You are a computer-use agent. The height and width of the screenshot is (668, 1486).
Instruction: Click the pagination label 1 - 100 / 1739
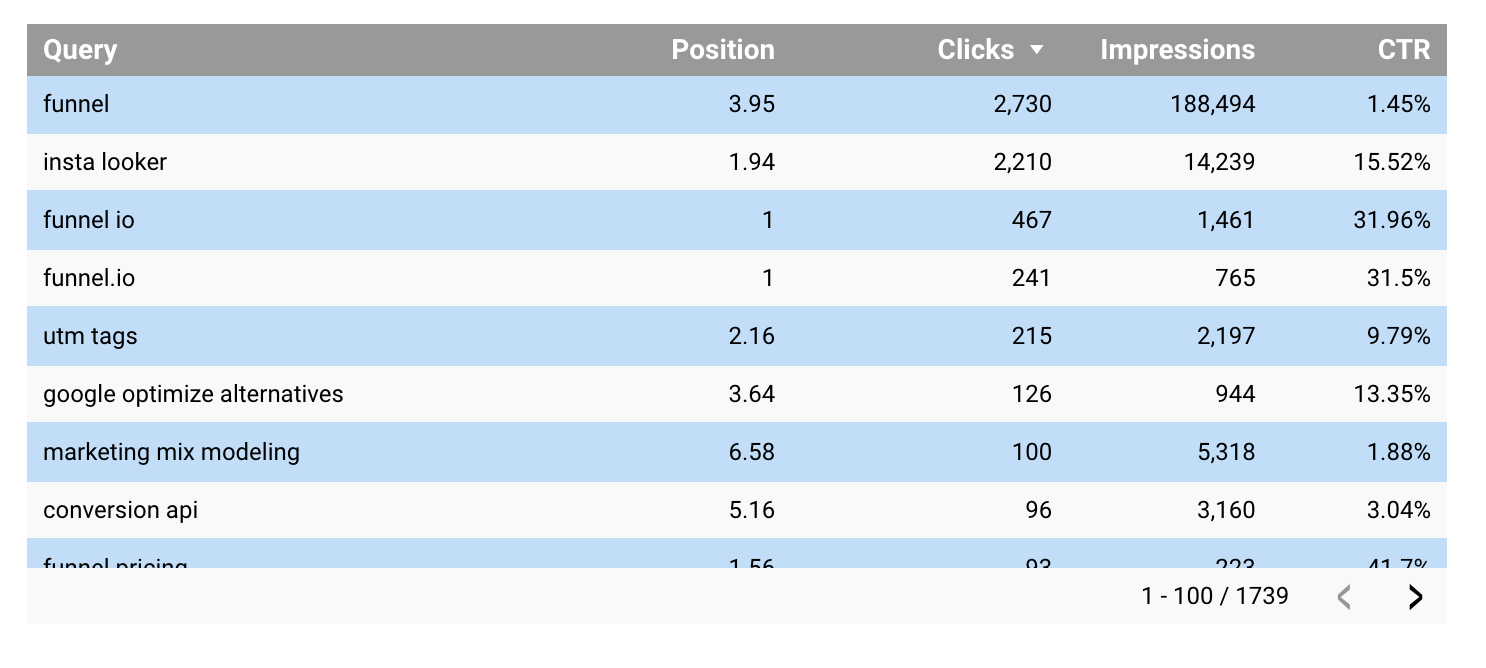[1217, 596]
